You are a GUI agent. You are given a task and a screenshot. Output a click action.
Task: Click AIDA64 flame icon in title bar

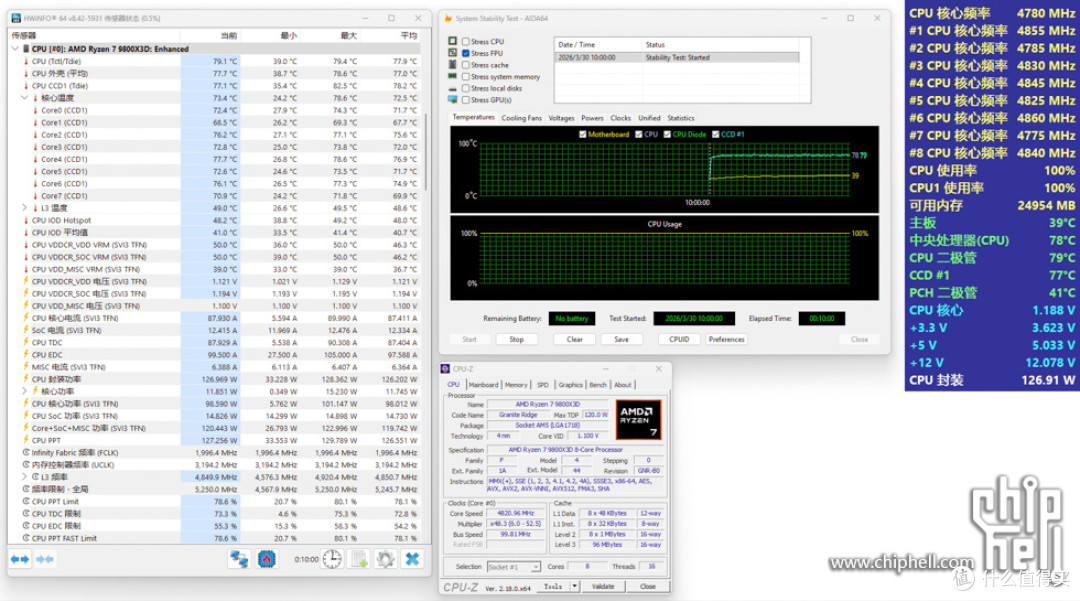click(x=448, y=19)
